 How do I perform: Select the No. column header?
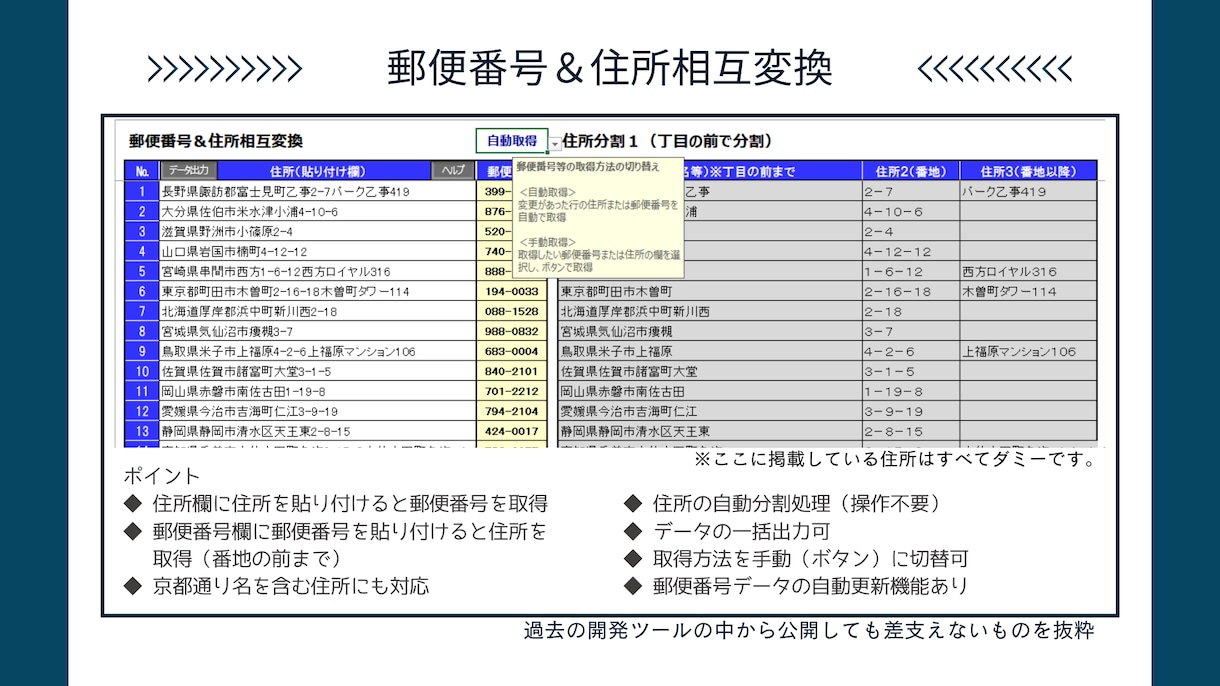pos(142,171)
